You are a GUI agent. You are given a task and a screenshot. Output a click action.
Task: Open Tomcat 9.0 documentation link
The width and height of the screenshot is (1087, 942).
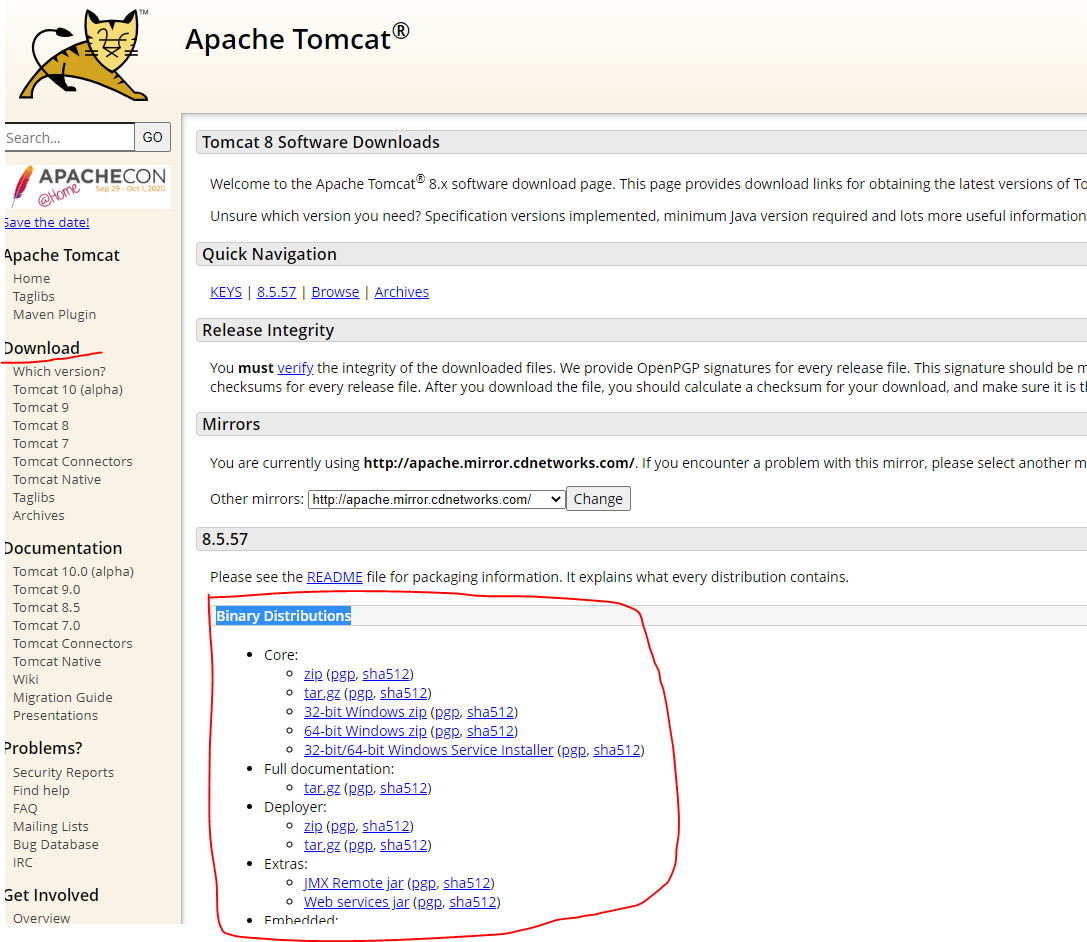point(46,589)
